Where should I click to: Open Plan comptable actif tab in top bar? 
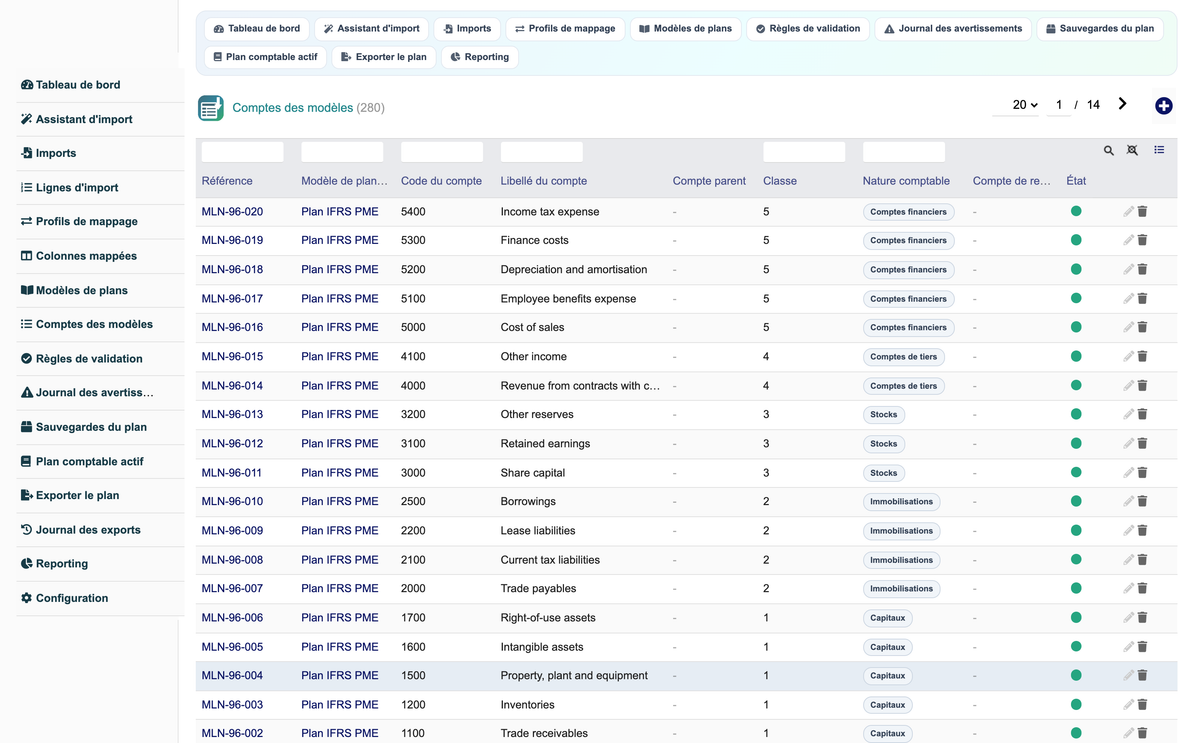tap(265, 57)
